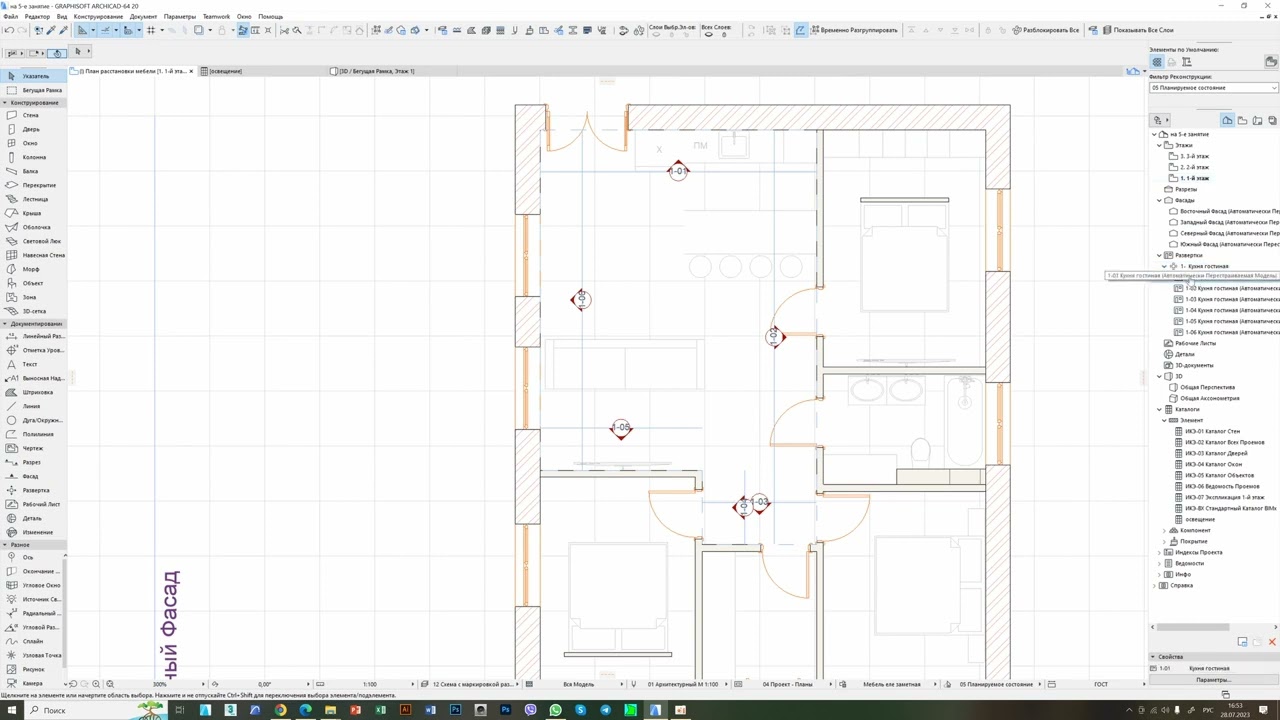This screenshot has height=720, width=1280.
Task: Click Разблокировать Все button
Action: pos(1045,30)
